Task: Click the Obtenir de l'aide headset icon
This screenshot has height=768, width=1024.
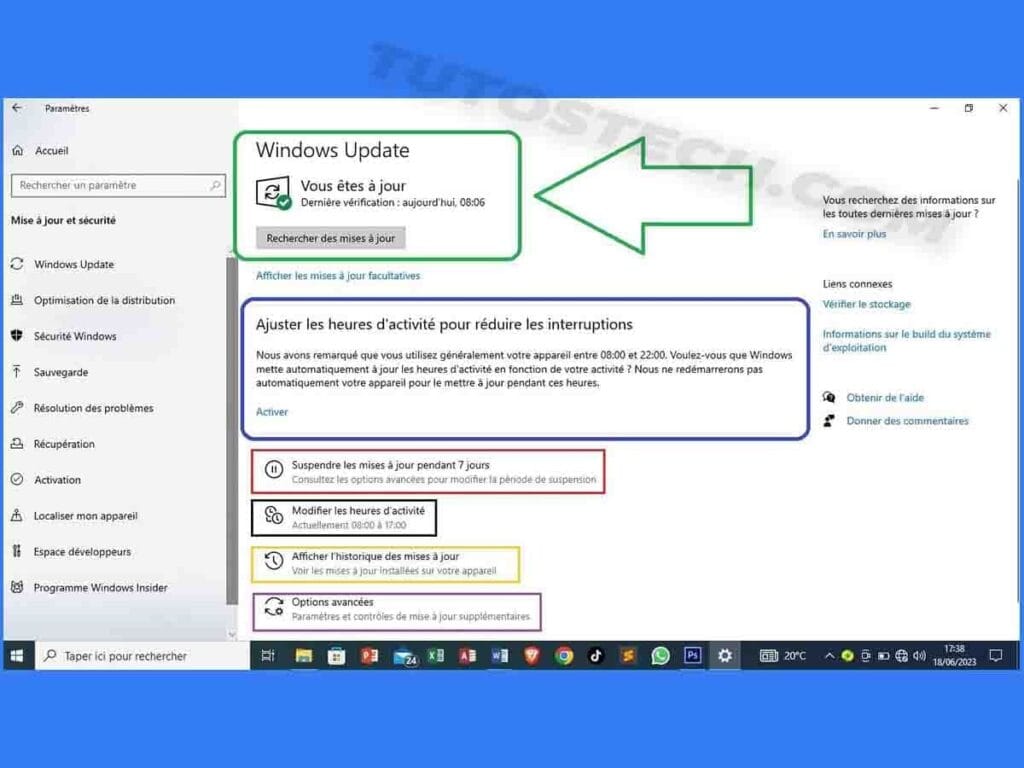Action: tap(829, 397)
